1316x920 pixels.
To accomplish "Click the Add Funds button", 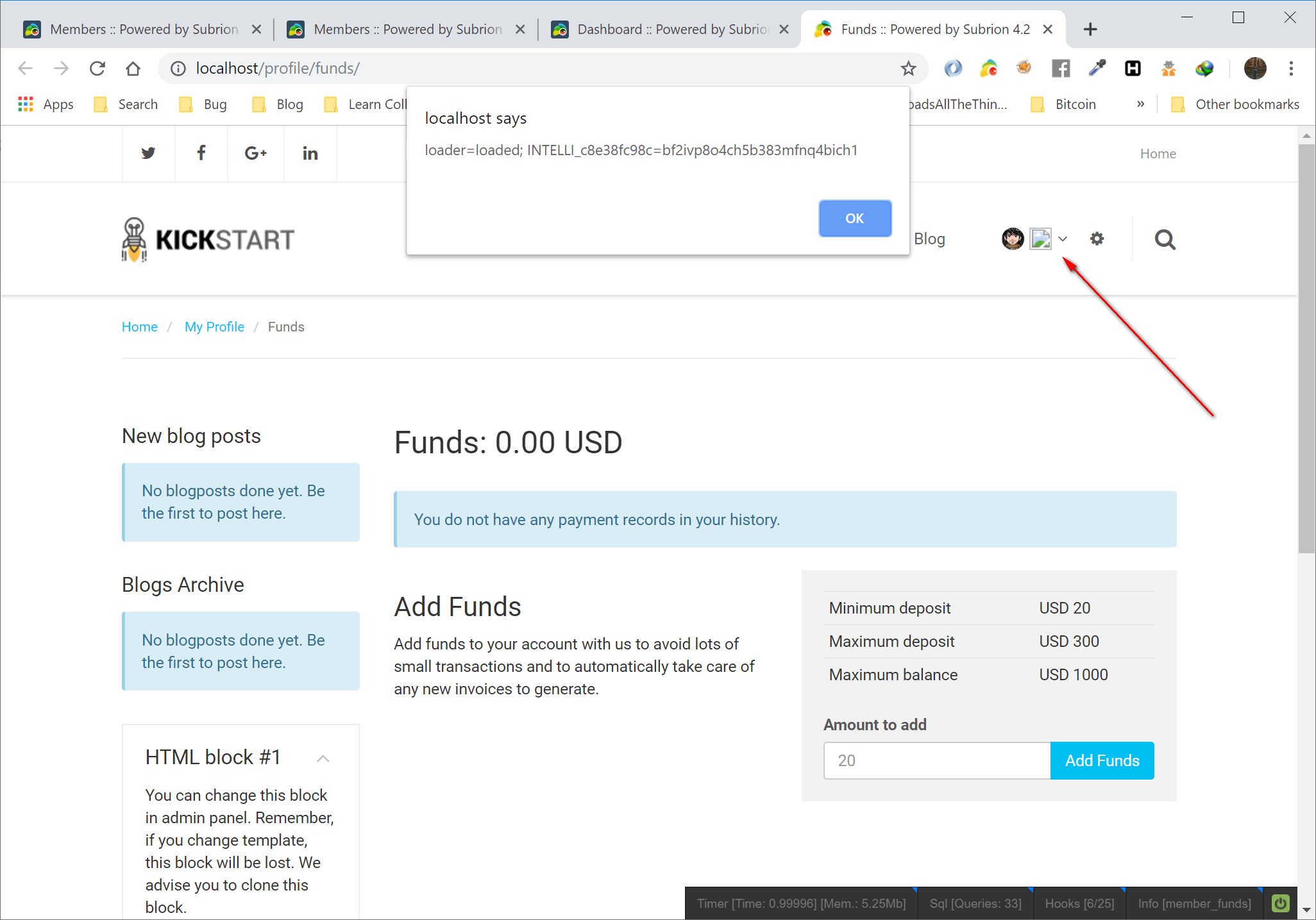I will 1102,761.
